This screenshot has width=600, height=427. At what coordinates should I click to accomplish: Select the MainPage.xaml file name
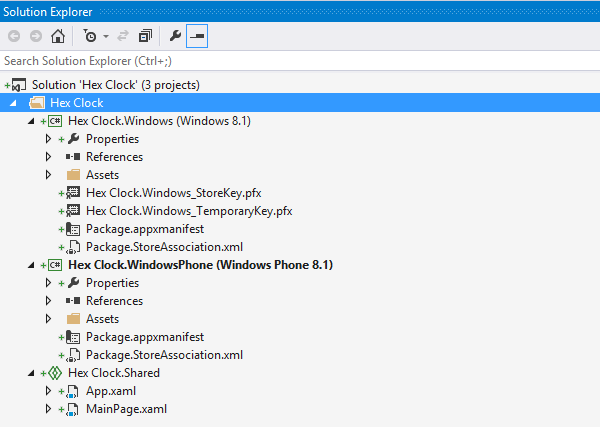click(126, 409)
